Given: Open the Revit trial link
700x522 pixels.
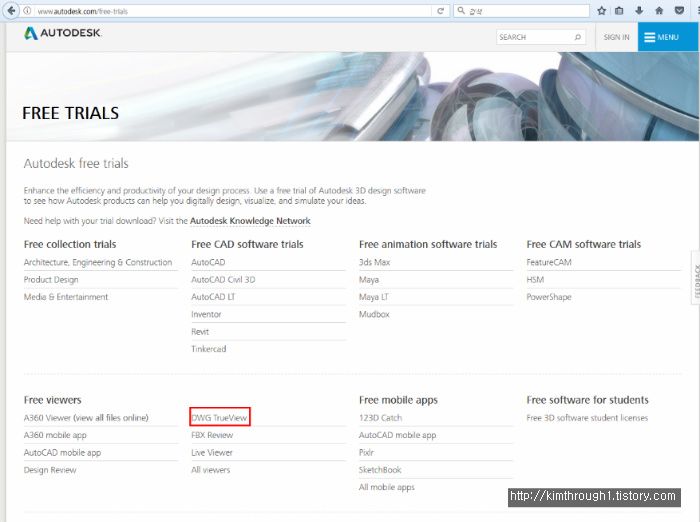Looking at the screenshot, I should 200,332.
